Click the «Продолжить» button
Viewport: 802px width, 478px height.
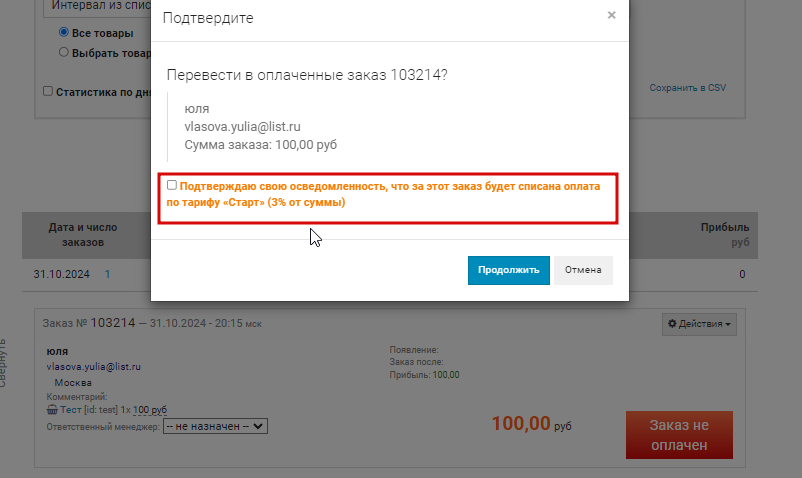508,270
